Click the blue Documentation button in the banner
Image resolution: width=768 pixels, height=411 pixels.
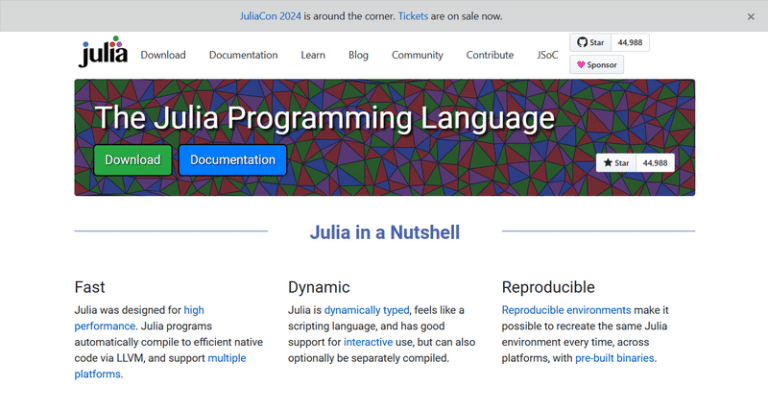tap(233, 160)
